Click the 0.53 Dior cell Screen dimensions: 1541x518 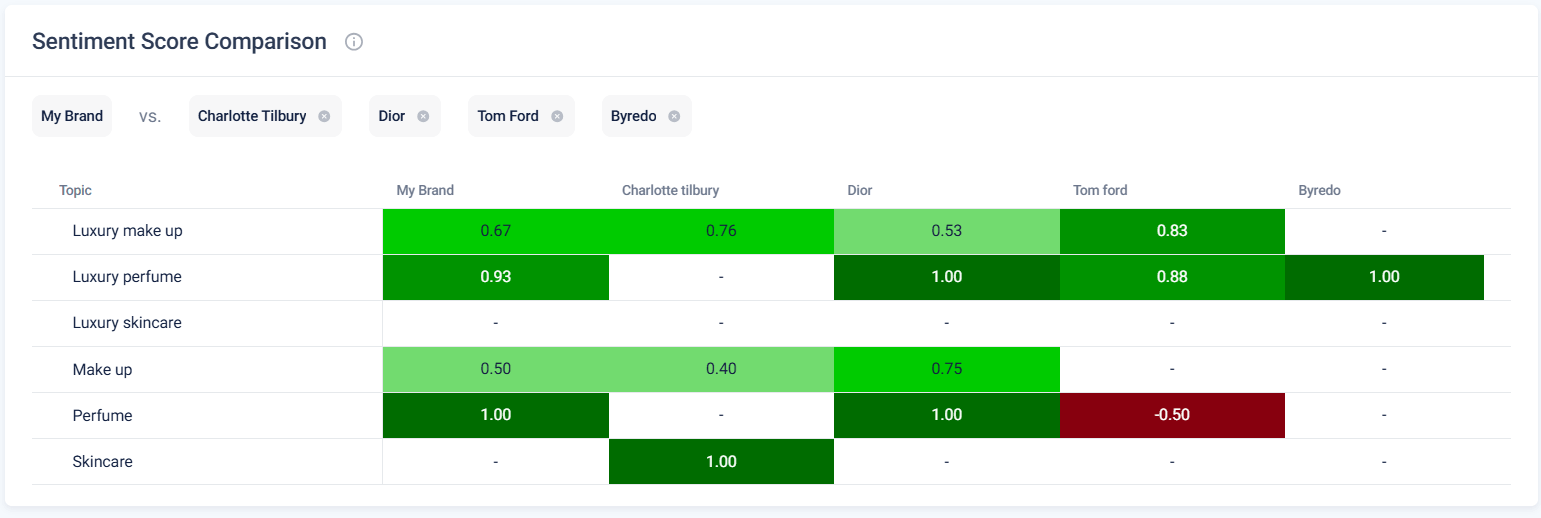(x=946, y=231)
